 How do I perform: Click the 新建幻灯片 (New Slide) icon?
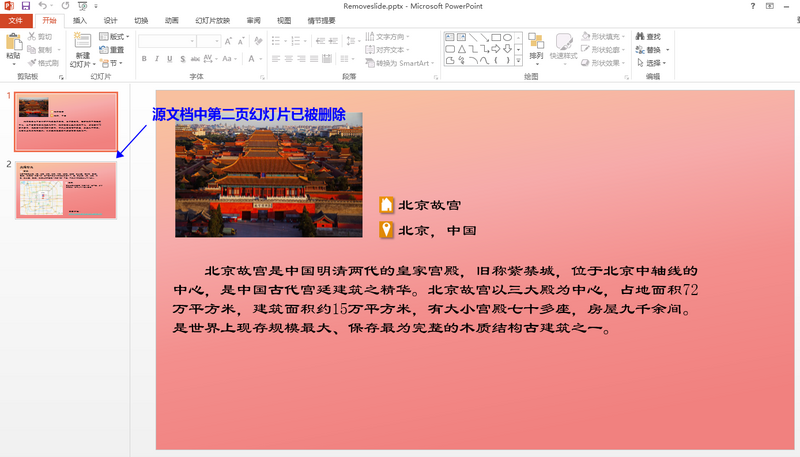pos(82,41)
